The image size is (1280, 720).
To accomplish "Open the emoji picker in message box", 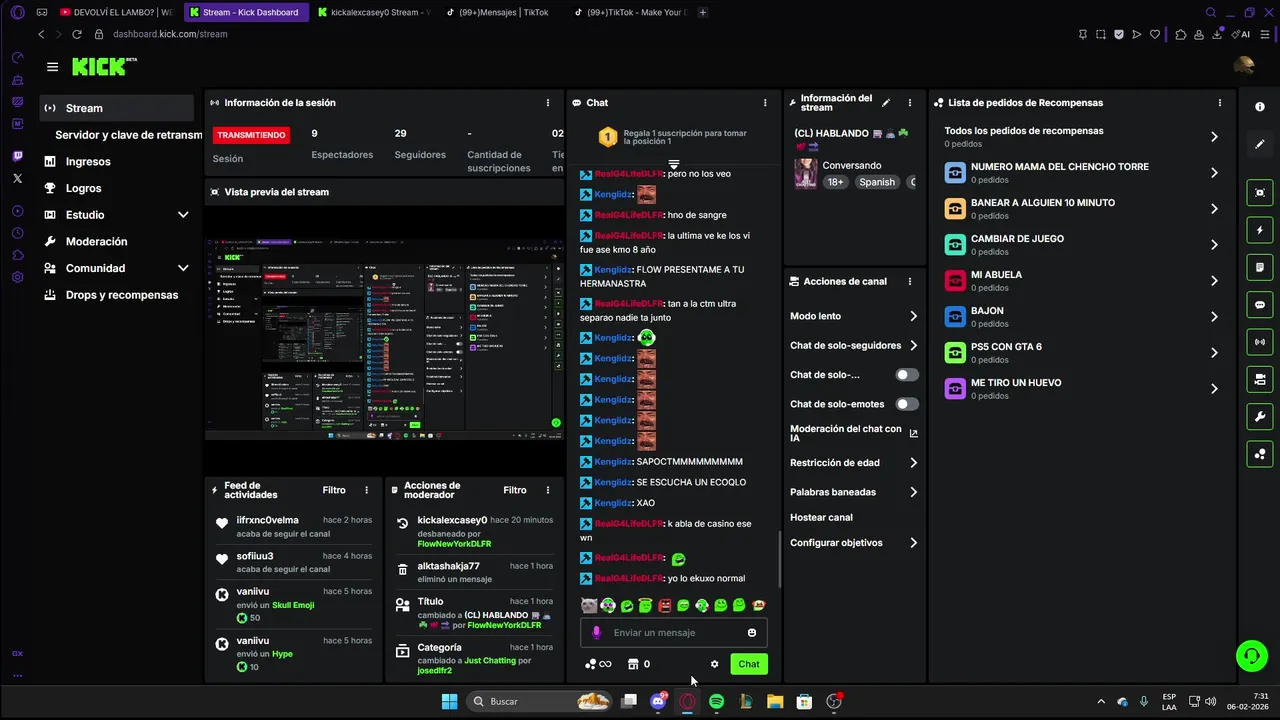I will point(752,633).
